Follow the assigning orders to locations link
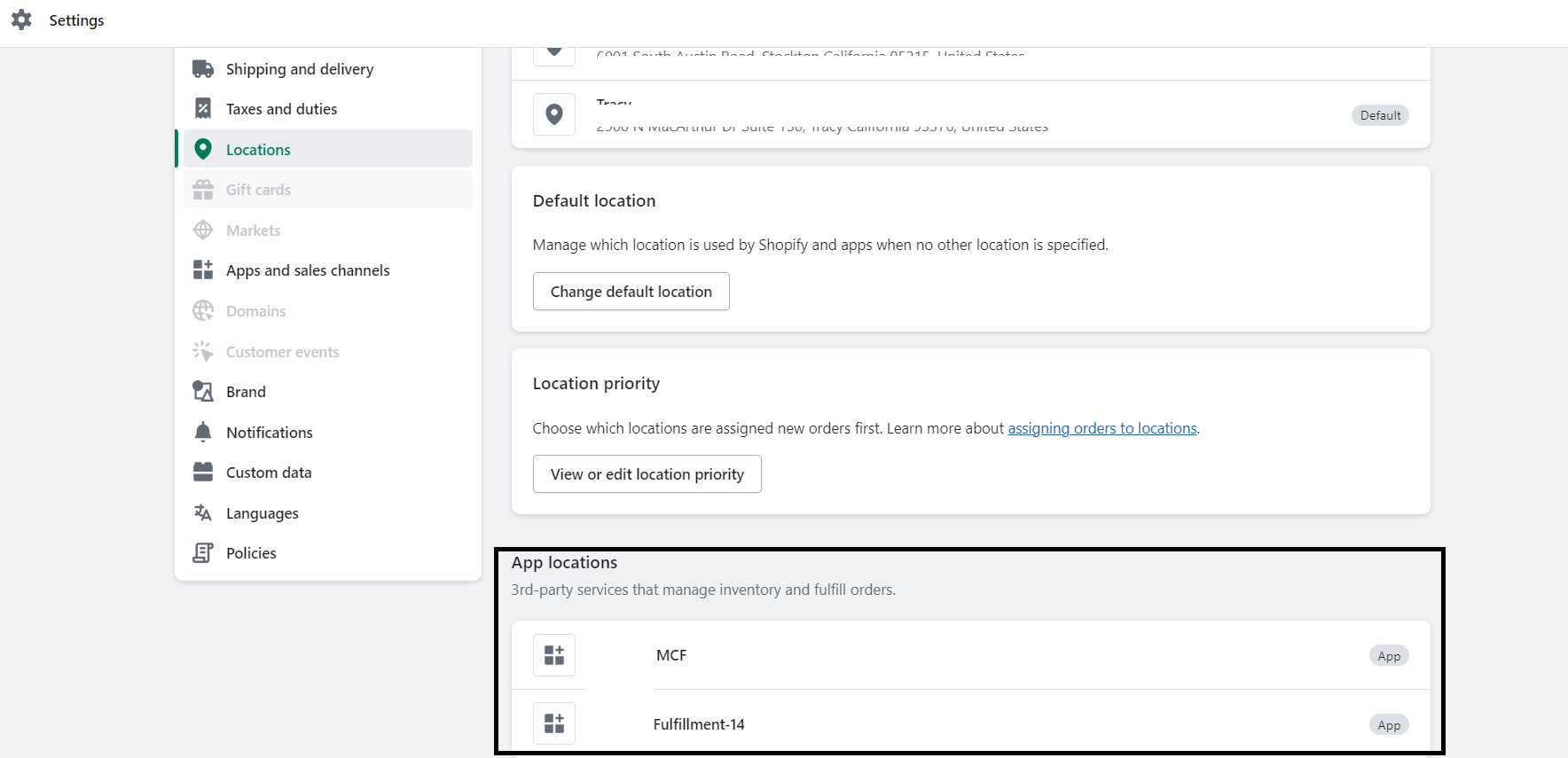Viewport: 1568px width, 758px height. (1102, 428)
